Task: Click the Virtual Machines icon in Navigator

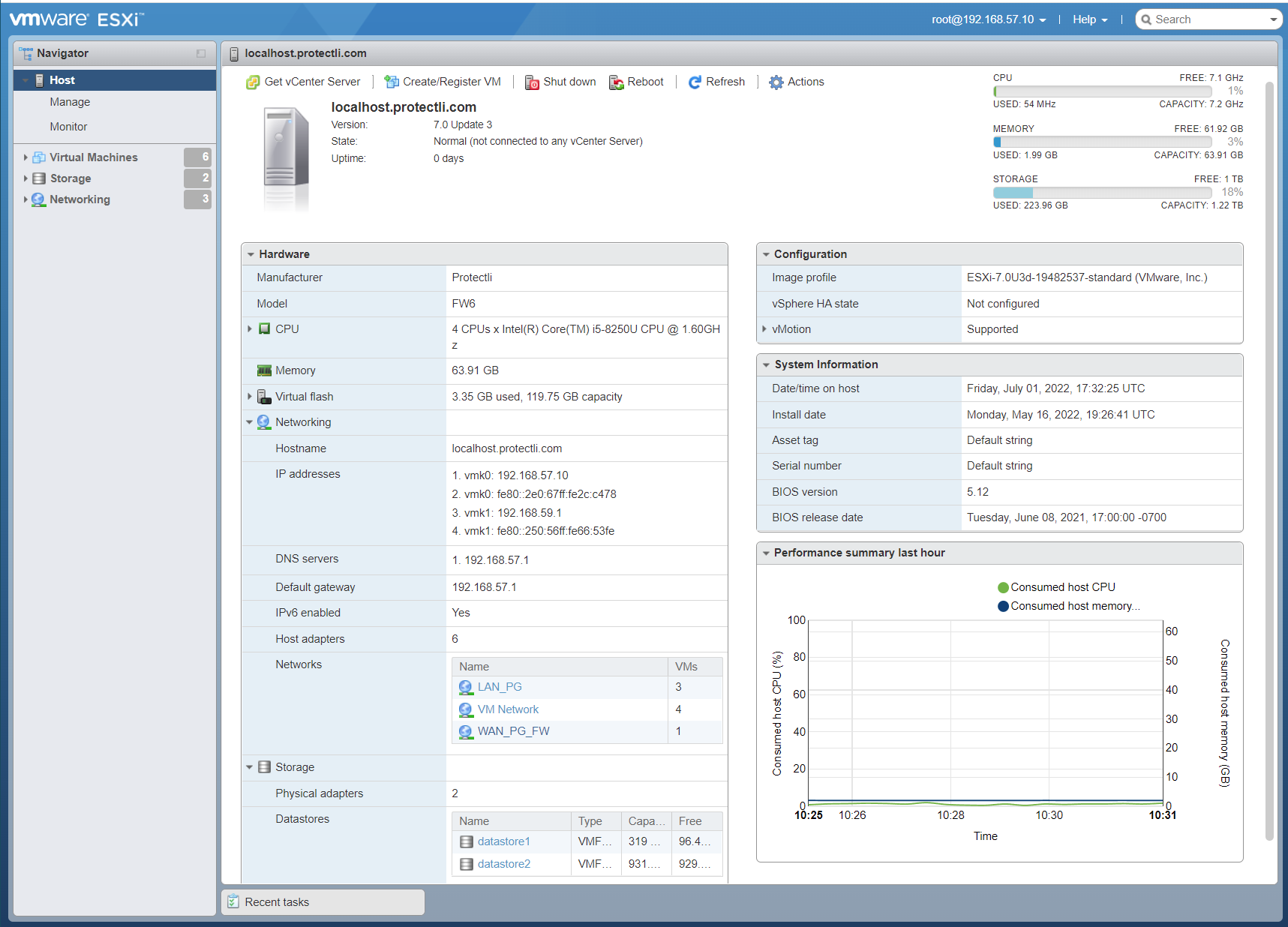Action: [39, 157]
